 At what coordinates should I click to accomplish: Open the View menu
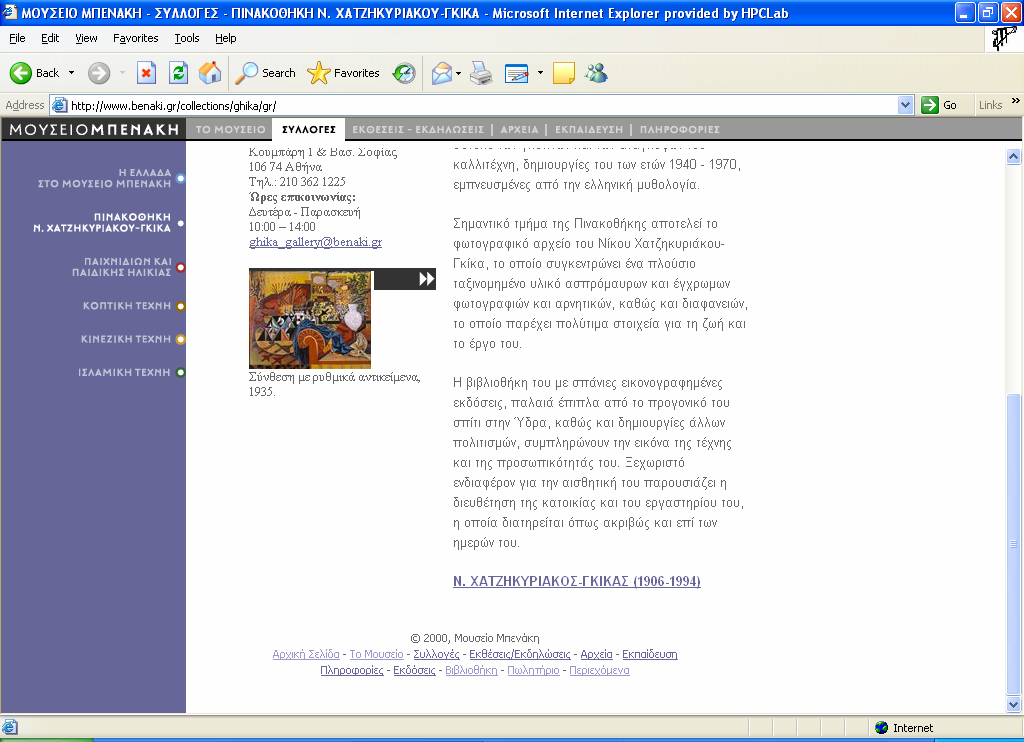[86, 39]
